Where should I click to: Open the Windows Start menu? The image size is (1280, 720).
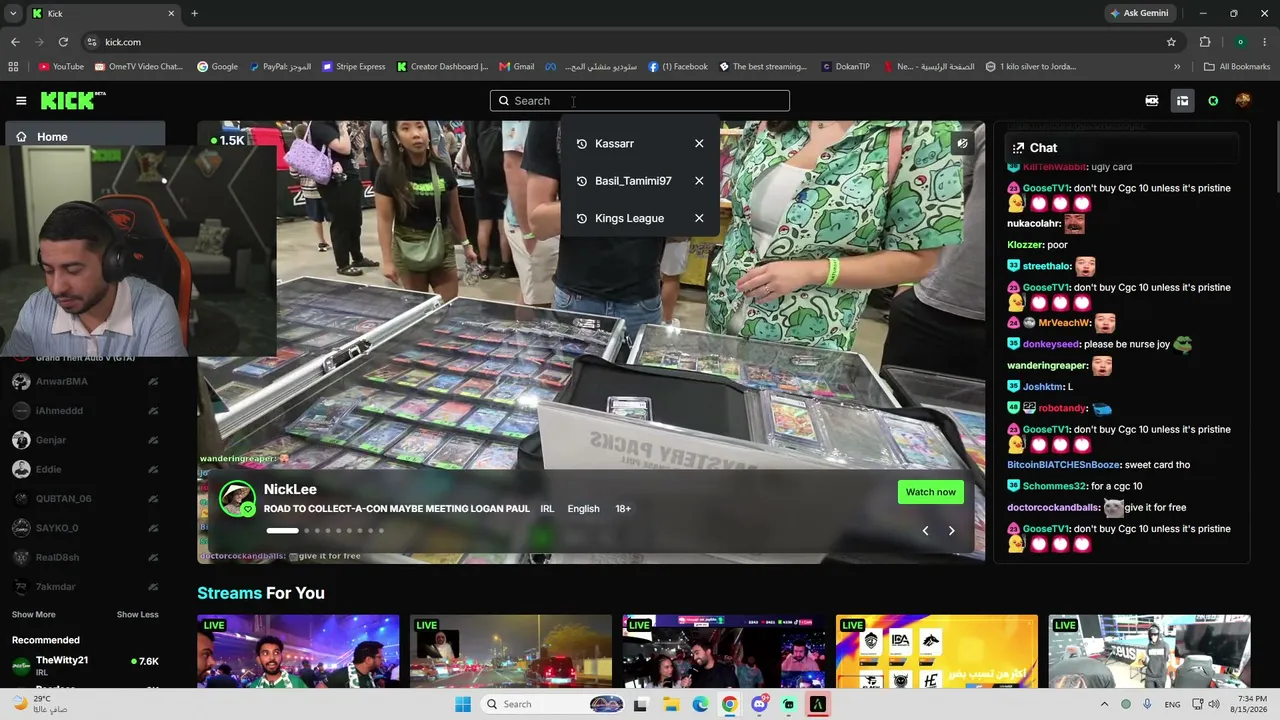pyautogui.click(x=463, y=704)
